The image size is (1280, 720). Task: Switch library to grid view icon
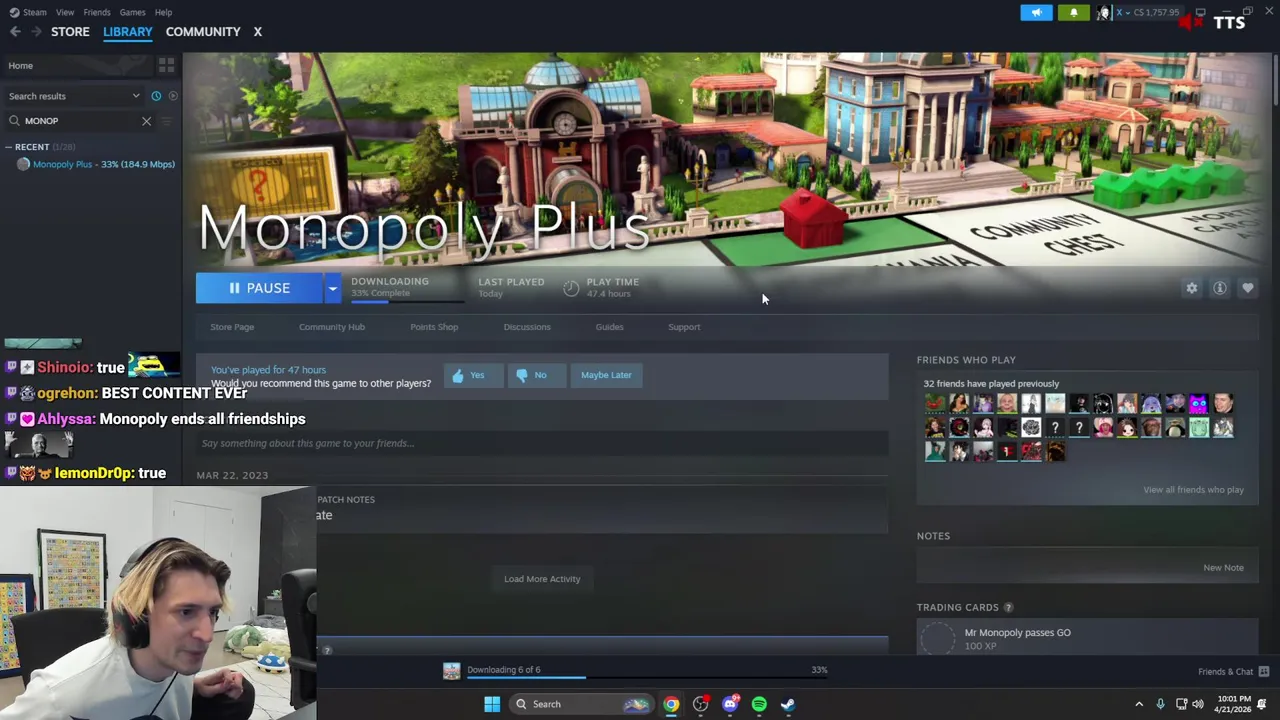coord(166,65)
